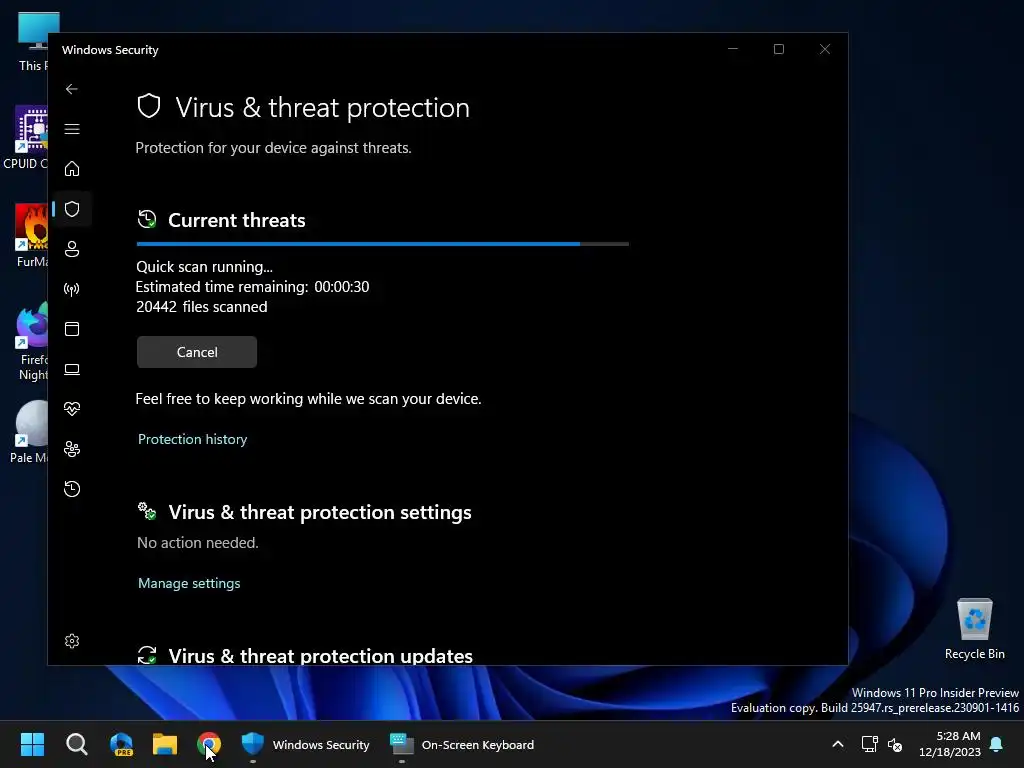The image size is (1024, 768).
Task: Open Firewall & network protection icon
Action: coord(72,289)
